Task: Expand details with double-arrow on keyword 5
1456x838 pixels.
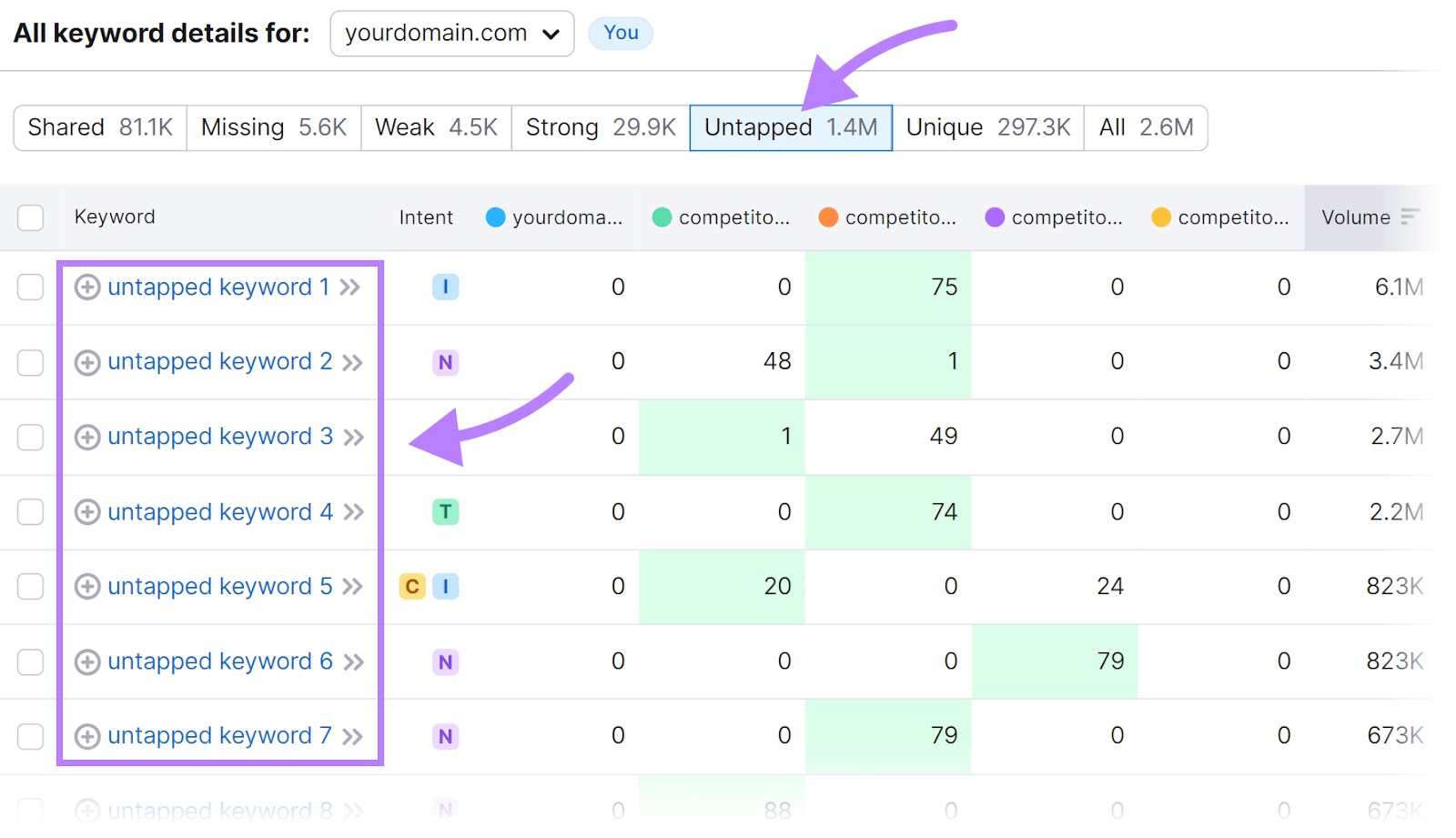Action: (x=354, y=587)
